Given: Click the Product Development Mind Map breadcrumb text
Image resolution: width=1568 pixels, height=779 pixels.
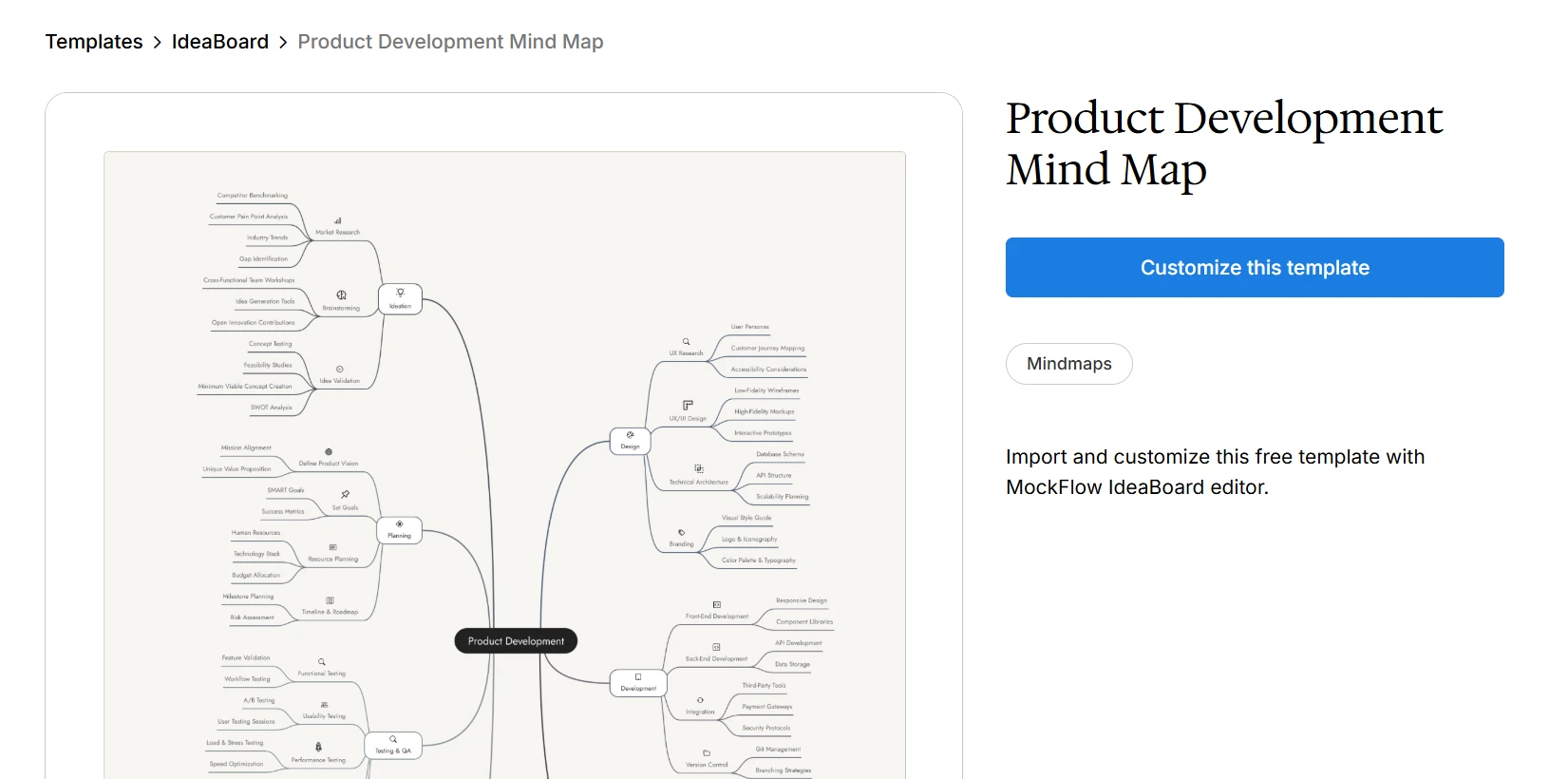Looking at the screenshot, I should coord(450,42).
